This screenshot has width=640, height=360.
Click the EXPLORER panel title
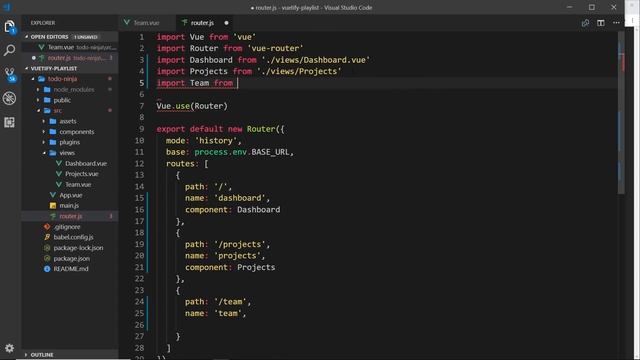pos(43,23)
